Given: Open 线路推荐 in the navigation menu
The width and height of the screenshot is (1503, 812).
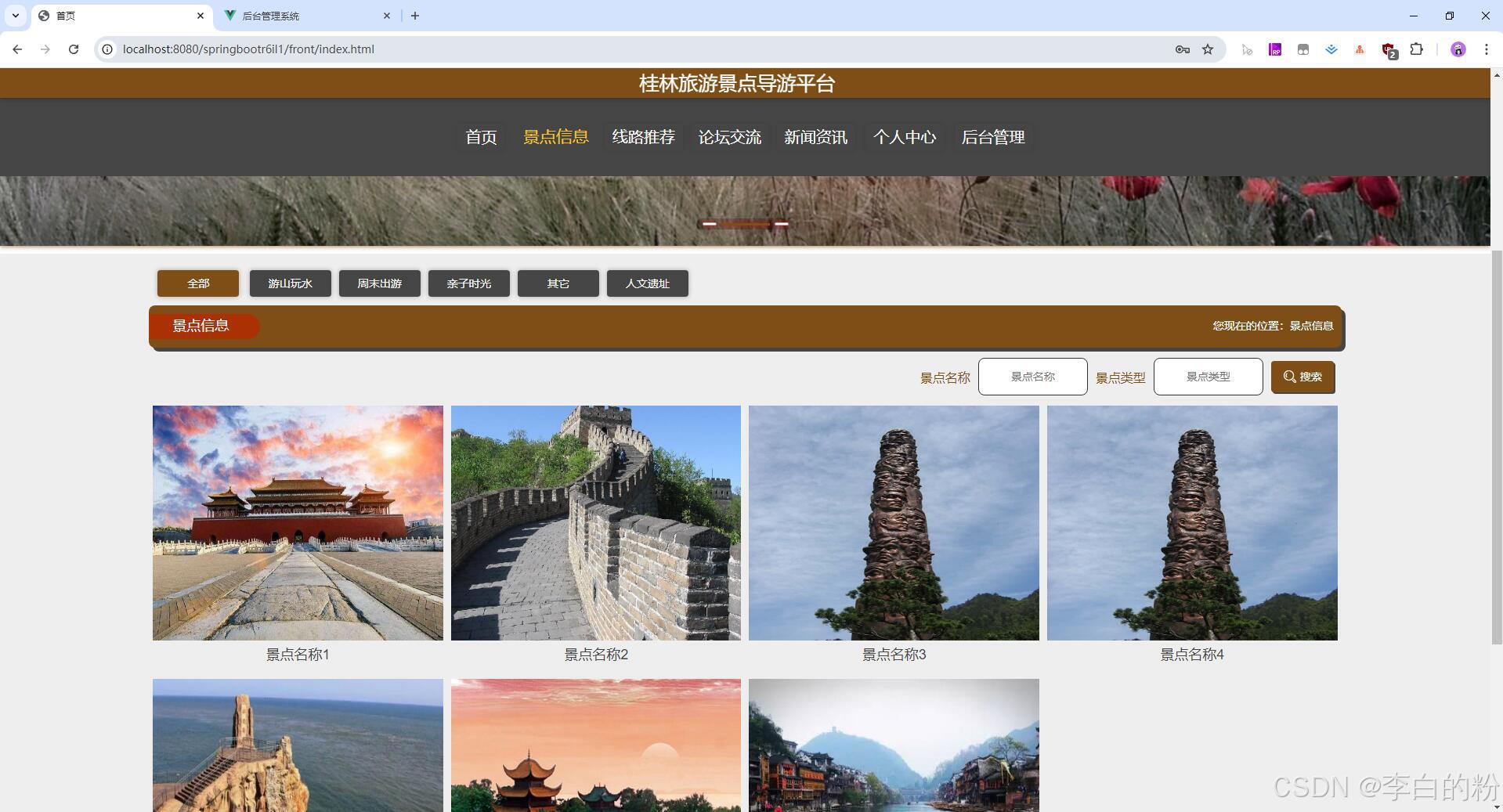Looking at the screenshot, I should point(643,137).
